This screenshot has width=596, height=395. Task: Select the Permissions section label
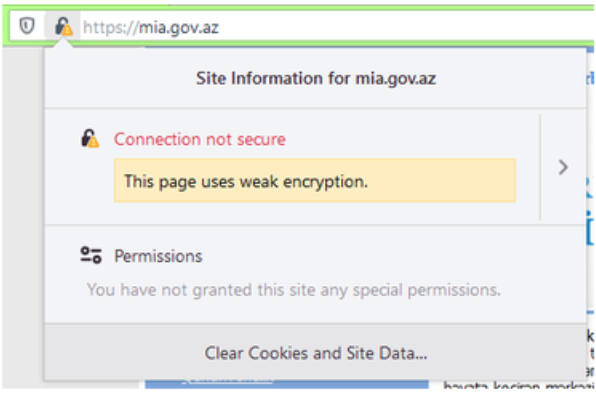(158, 256)
